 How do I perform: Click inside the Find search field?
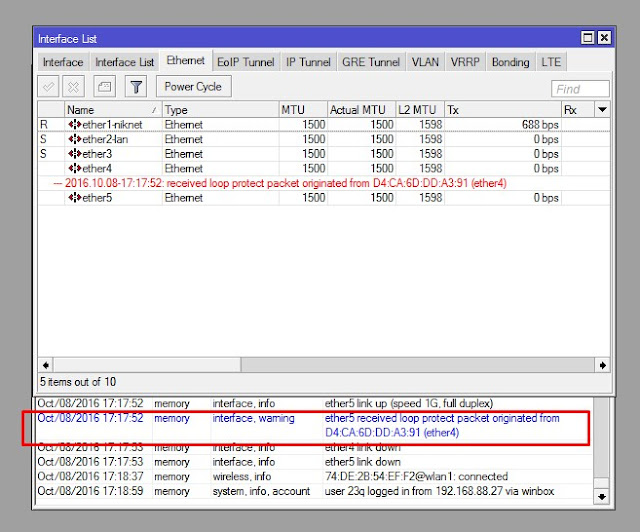580,89
